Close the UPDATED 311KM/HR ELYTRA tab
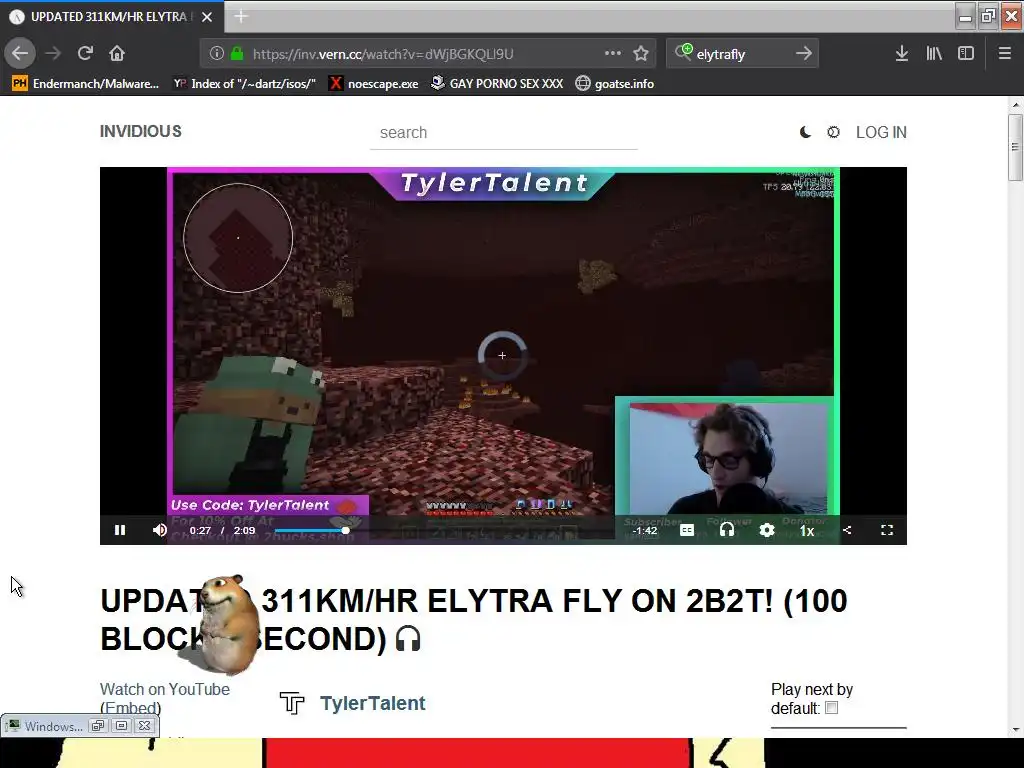 [x=207, y=17]
